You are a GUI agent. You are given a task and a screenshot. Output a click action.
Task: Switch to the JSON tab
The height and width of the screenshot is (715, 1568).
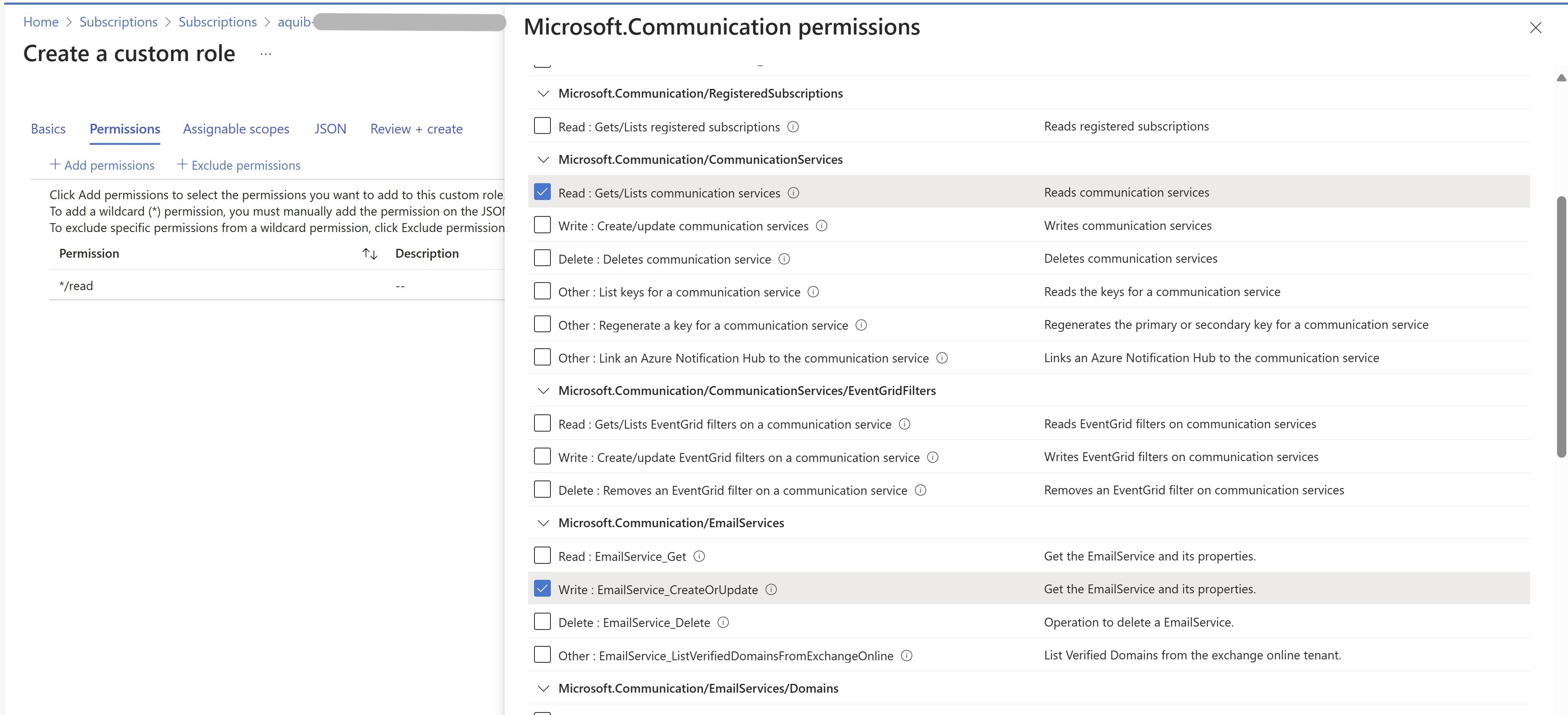[330, 129]
